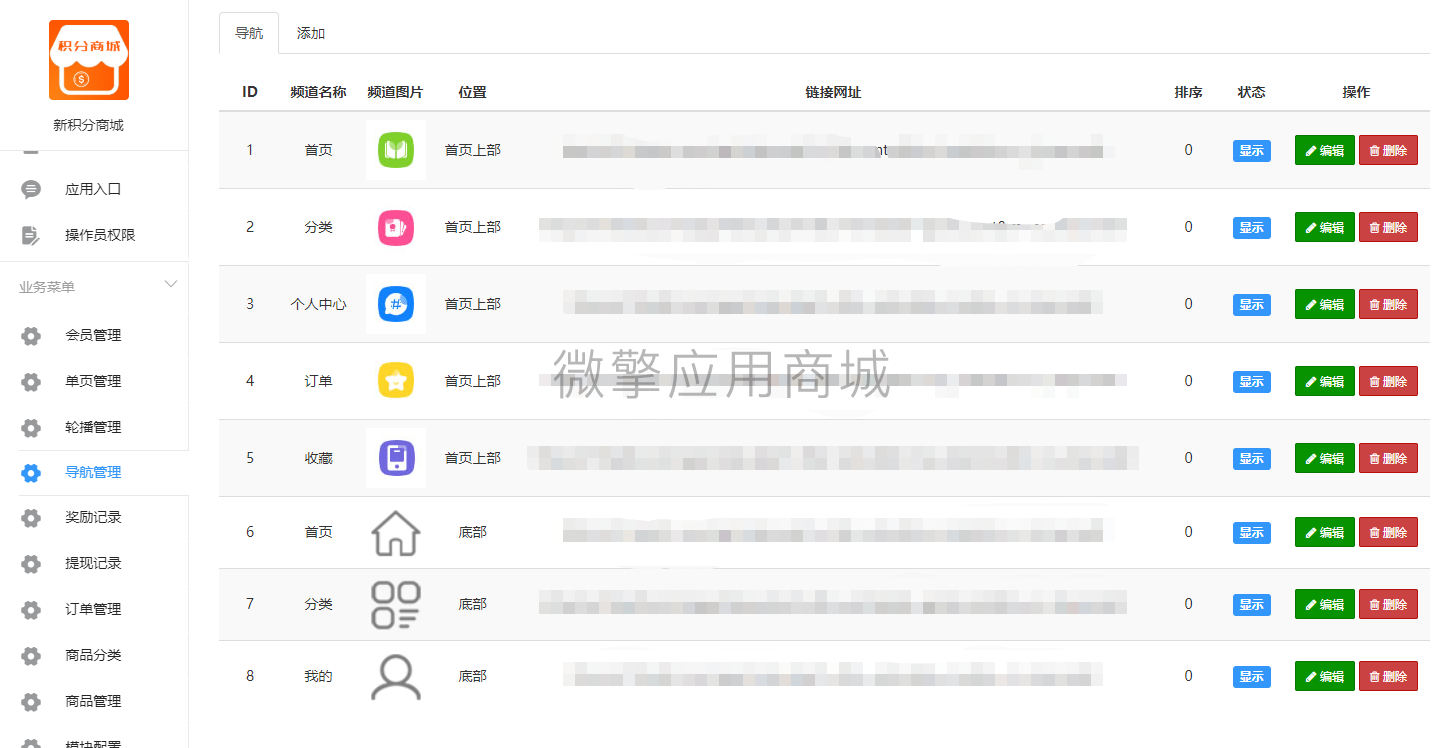Go to 订单管理 in sidebar
The height and width of the screenshot is (748, 1442).
coord(93,610)
